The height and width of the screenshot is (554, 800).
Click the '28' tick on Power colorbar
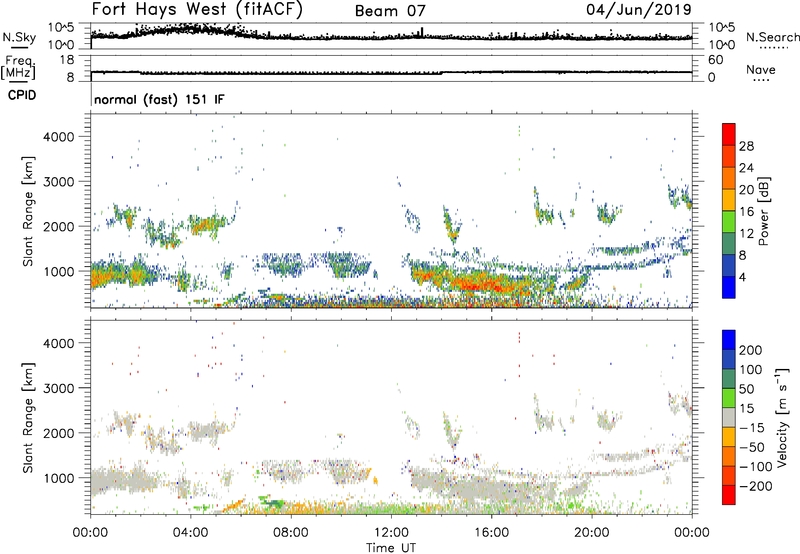746,146
